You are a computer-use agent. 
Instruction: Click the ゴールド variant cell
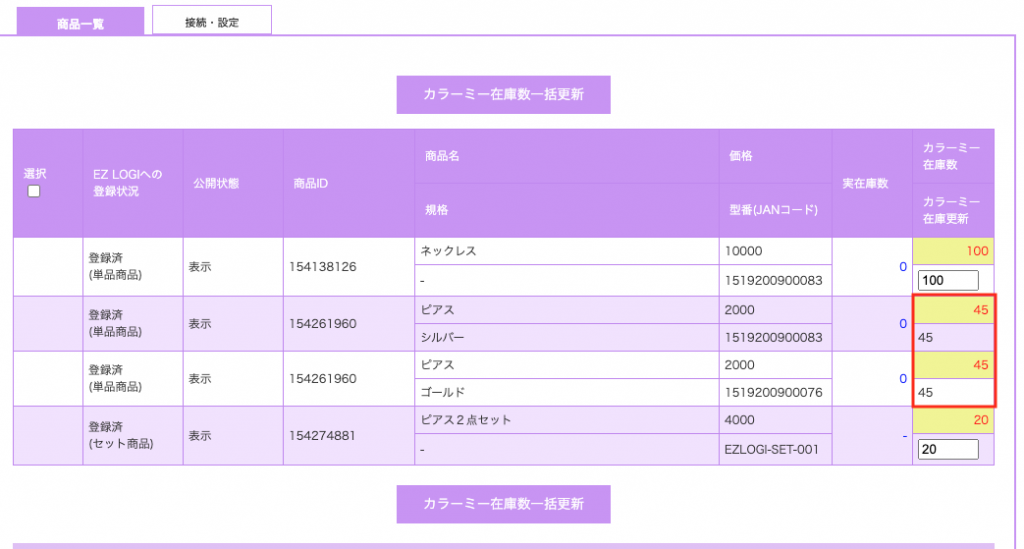[566, 393]
